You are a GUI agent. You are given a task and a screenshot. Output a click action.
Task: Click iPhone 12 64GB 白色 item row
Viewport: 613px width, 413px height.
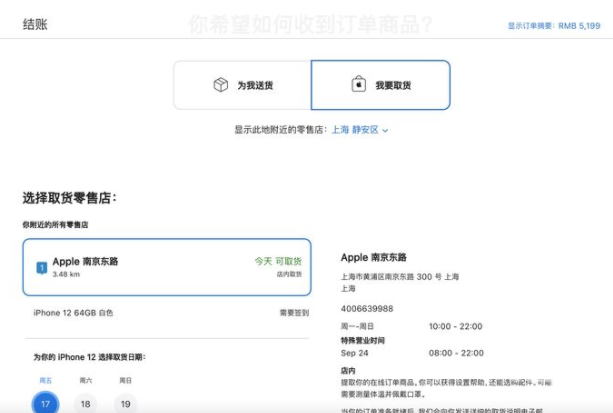pos(73,313)
